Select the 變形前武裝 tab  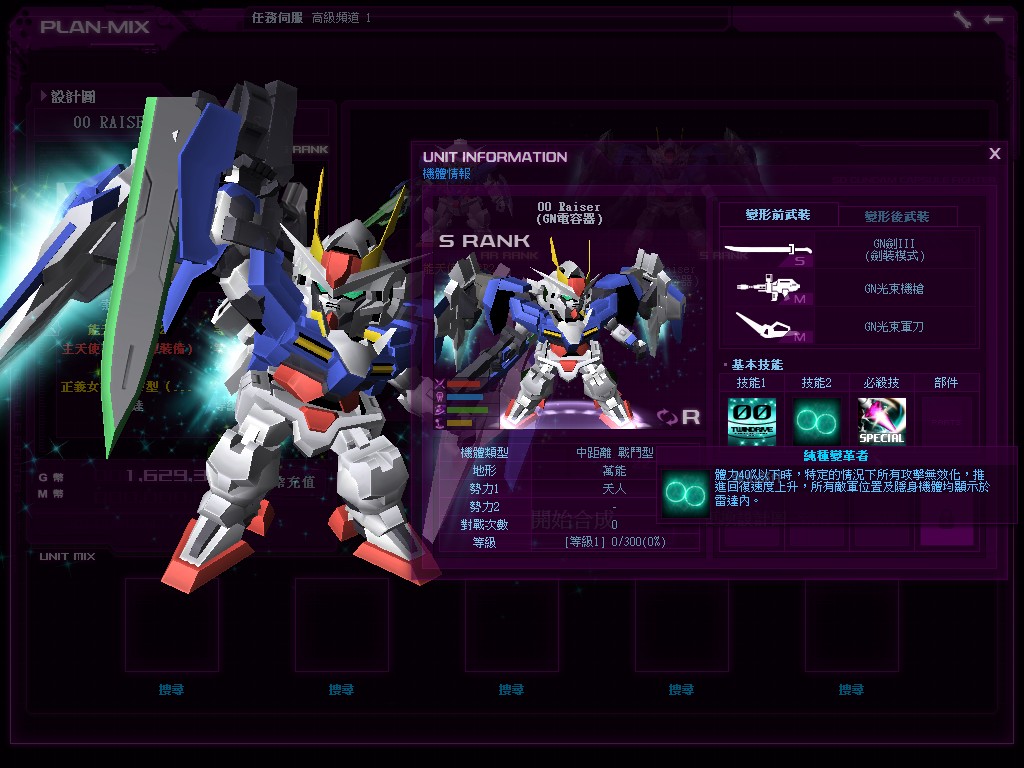click(x=778, y=215)
